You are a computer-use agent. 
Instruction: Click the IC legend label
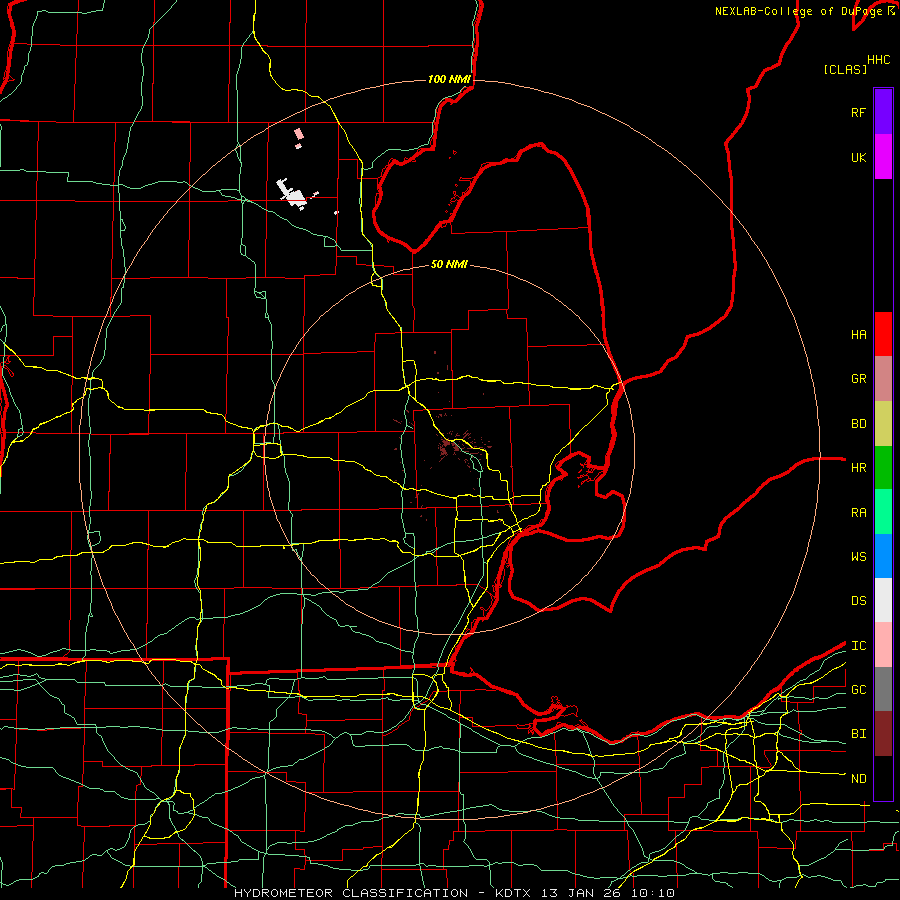click(x=858, y=646)
